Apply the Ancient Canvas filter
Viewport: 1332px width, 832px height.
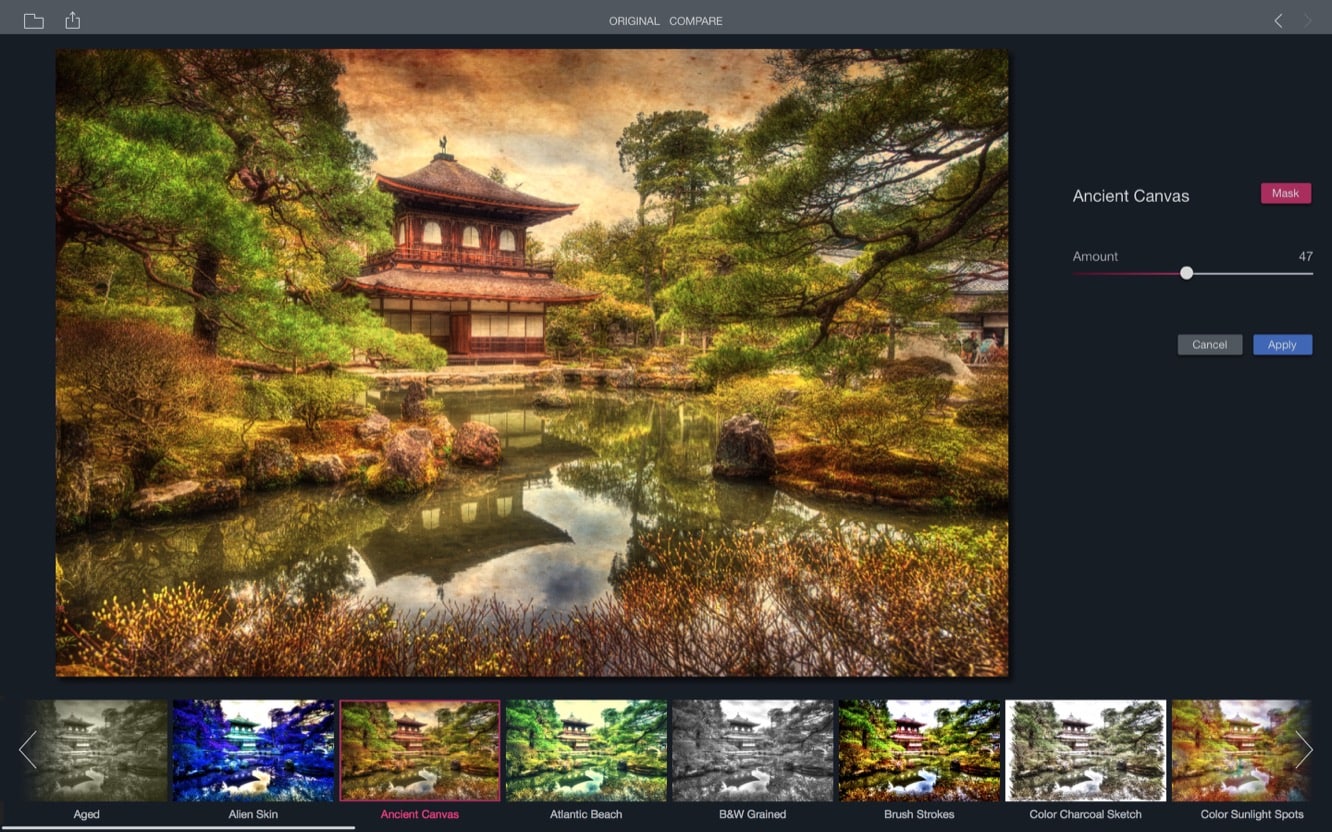tap(1282, 345)
